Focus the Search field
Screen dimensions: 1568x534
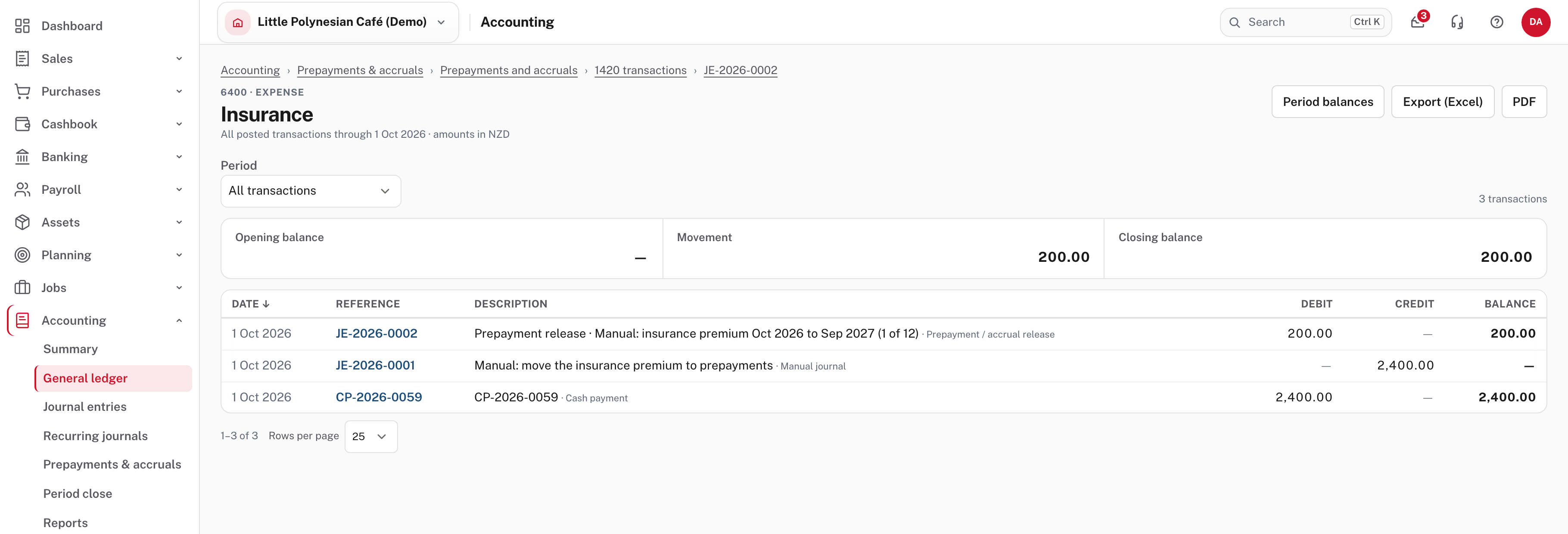(x=1306, y=22)
